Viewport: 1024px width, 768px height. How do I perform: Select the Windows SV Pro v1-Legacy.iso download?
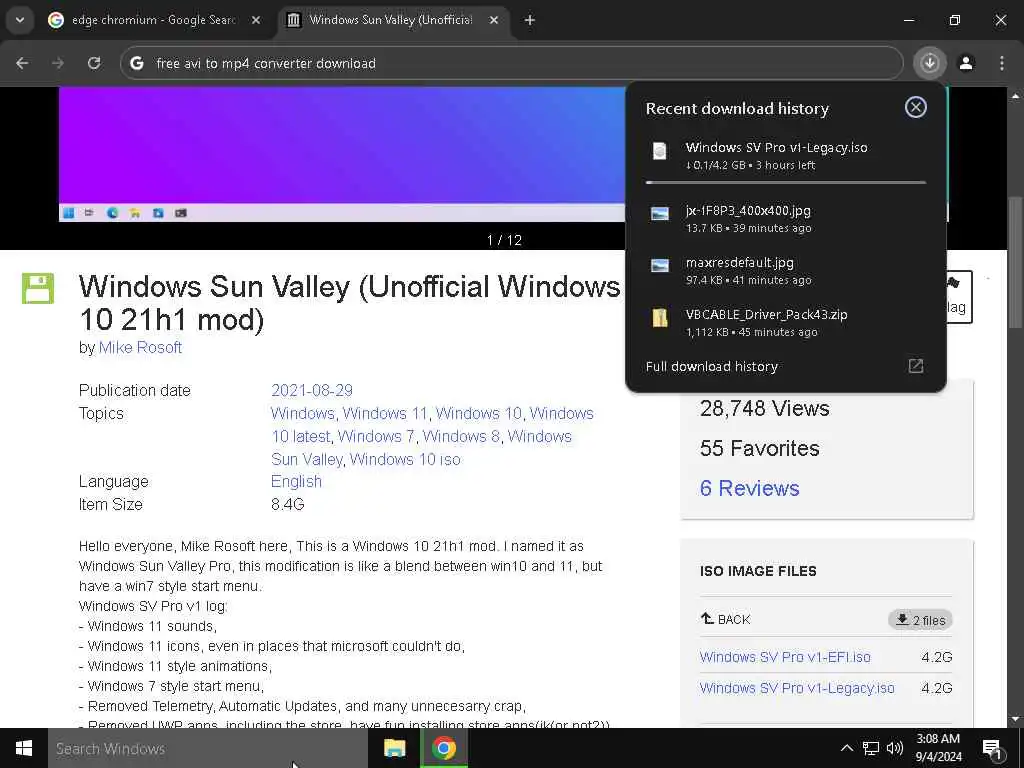pos(786,155)
